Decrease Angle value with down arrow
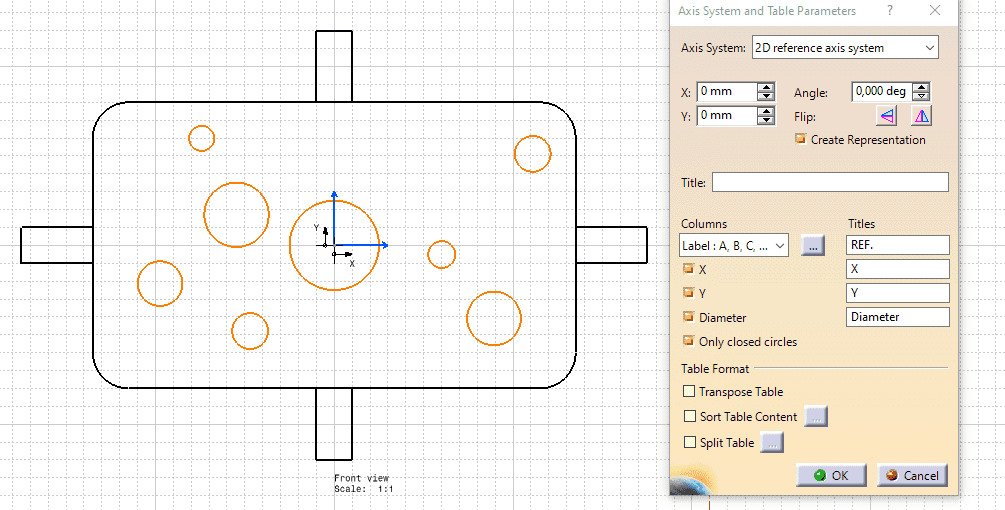This screenshot has width=1005, height=510. pyautogui.click(x=921, y=96)
